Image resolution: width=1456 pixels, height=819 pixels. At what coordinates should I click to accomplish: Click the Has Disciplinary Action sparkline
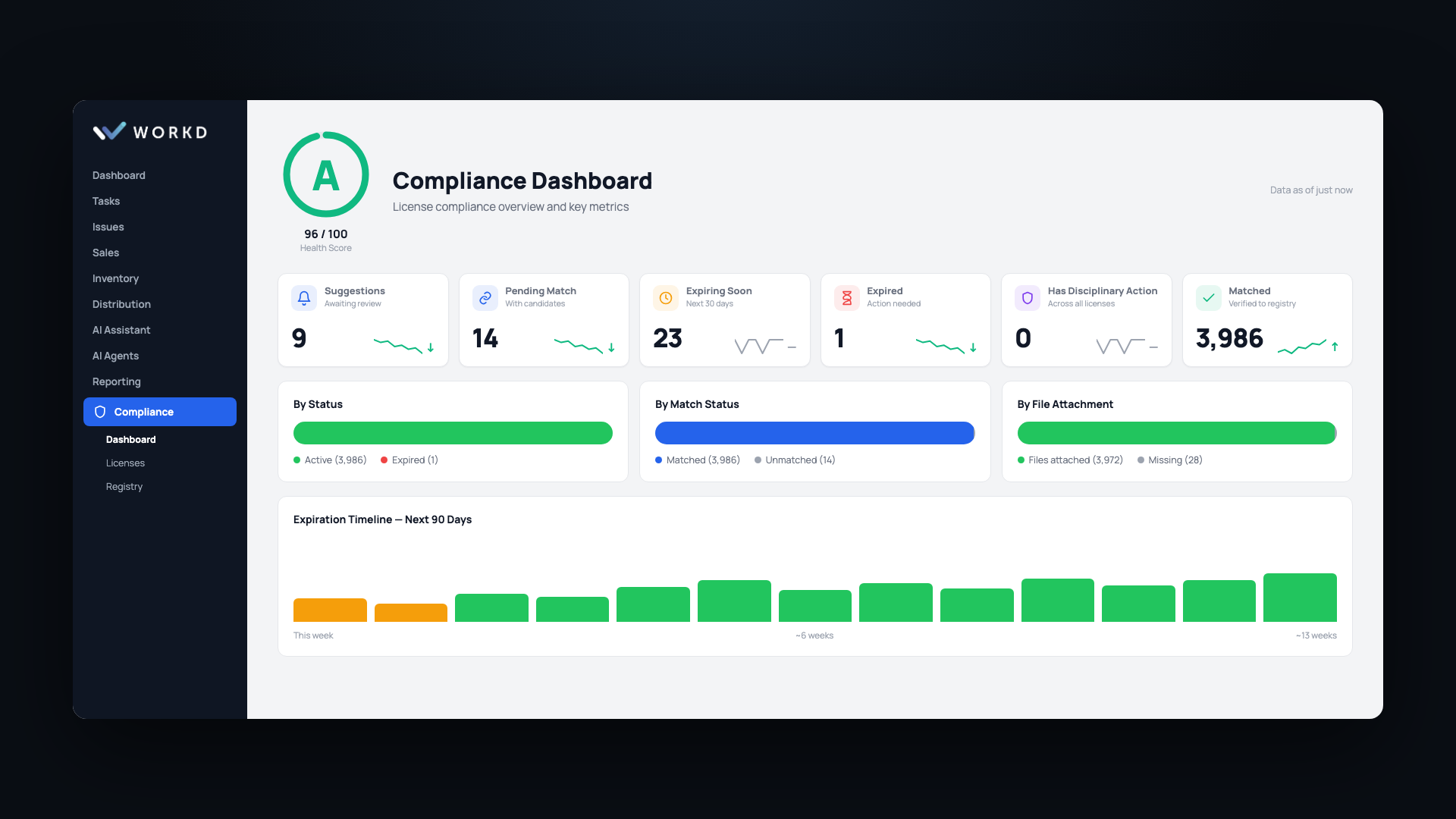pyautogui.click(x=1121, y=347)
